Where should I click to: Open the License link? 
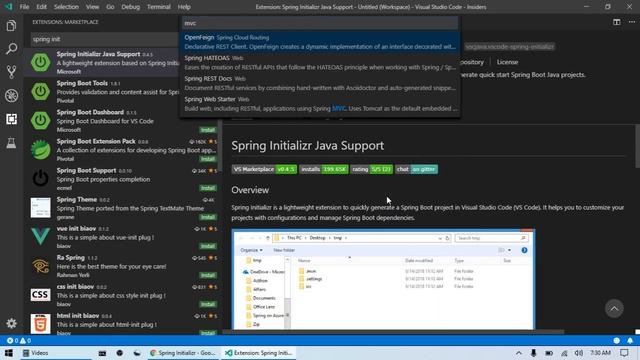pos(507,62)
